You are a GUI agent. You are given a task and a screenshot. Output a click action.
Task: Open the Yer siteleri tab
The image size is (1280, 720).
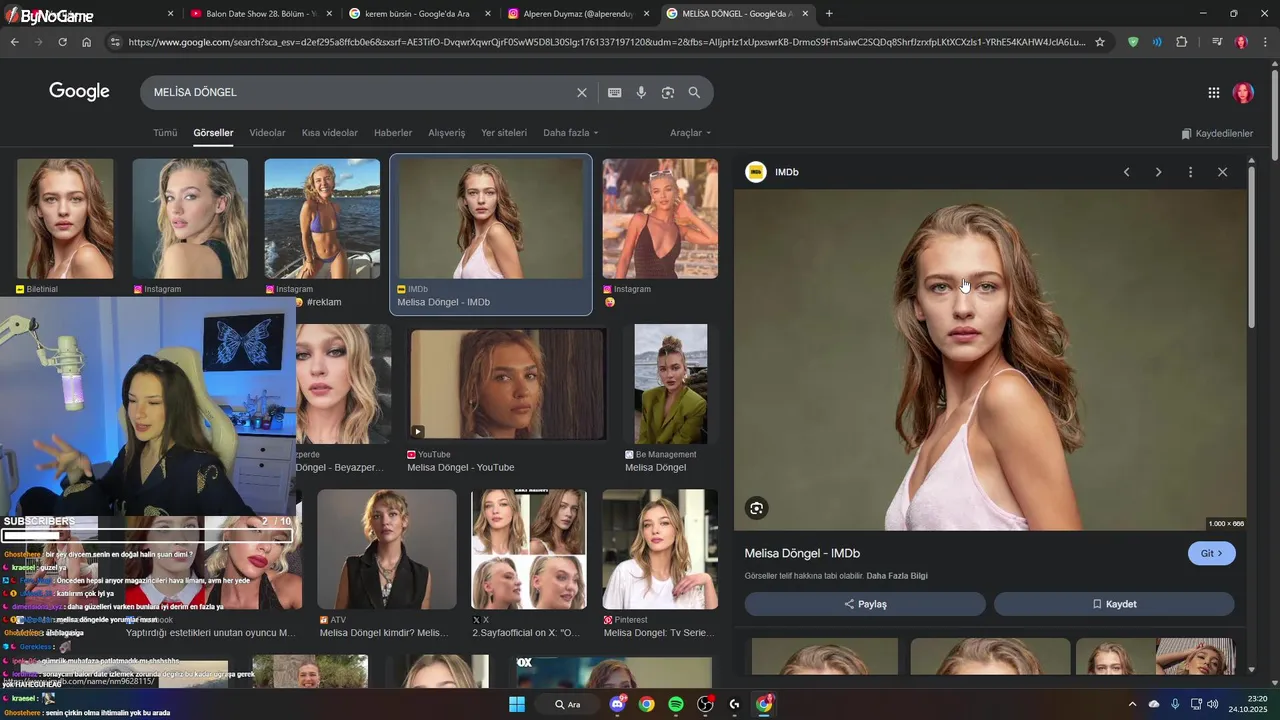504,133
